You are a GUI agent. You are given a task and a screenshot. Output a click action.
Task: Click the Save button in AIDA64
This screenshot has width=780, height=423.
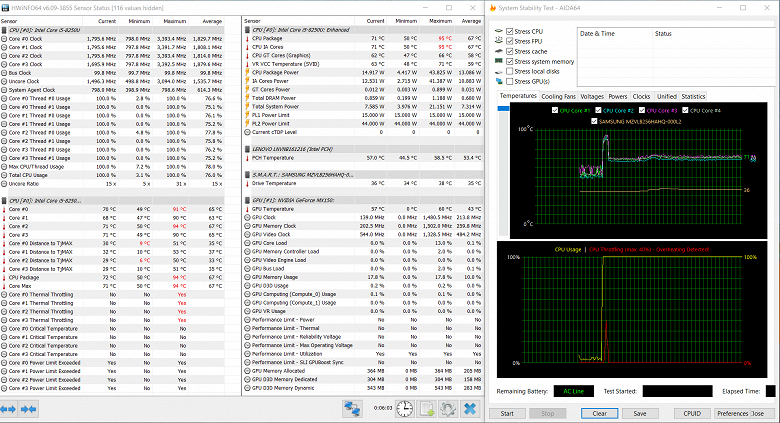click(640, 413)
